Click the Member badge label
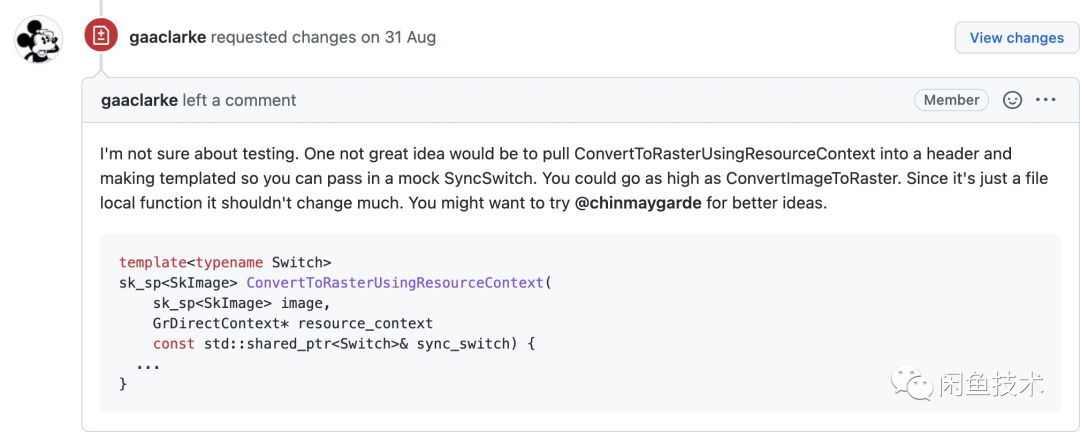 point(951,100)
